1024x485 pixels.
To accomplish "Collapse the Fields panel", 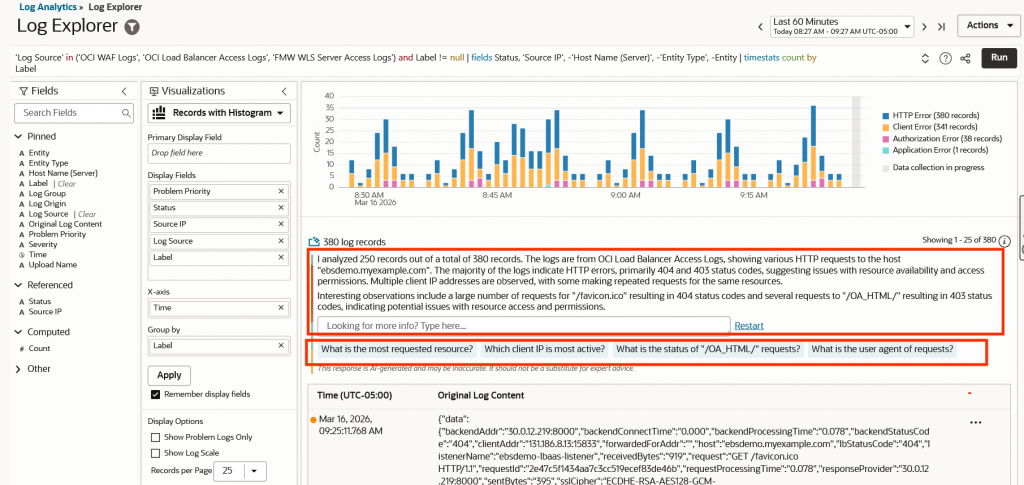I will pyautogui.click(x=124, y=91).
